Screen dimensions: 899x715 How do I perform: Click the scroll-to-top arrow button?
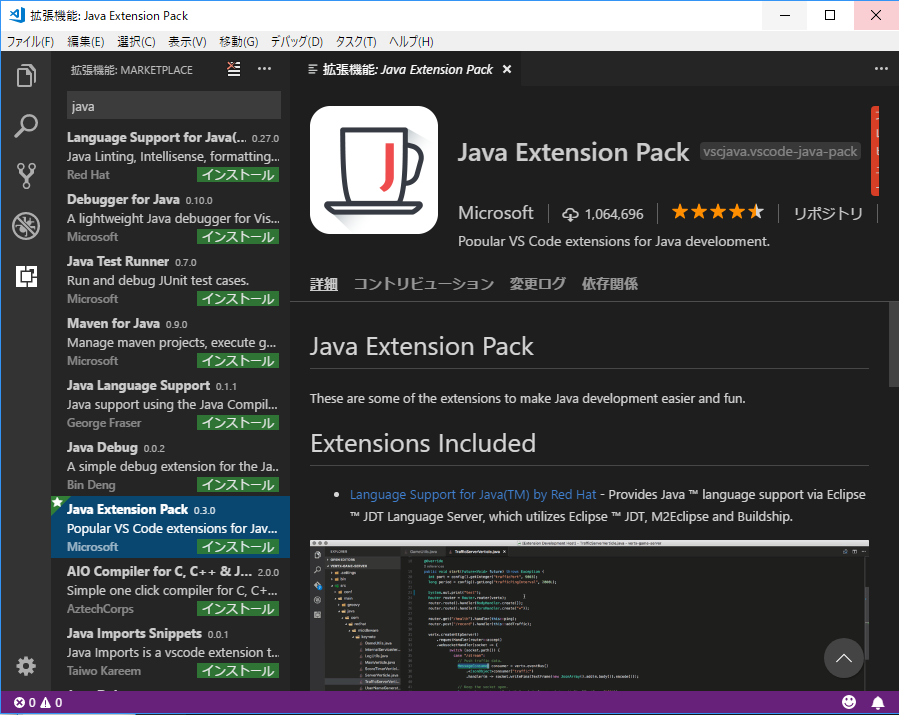coord(843,658)
